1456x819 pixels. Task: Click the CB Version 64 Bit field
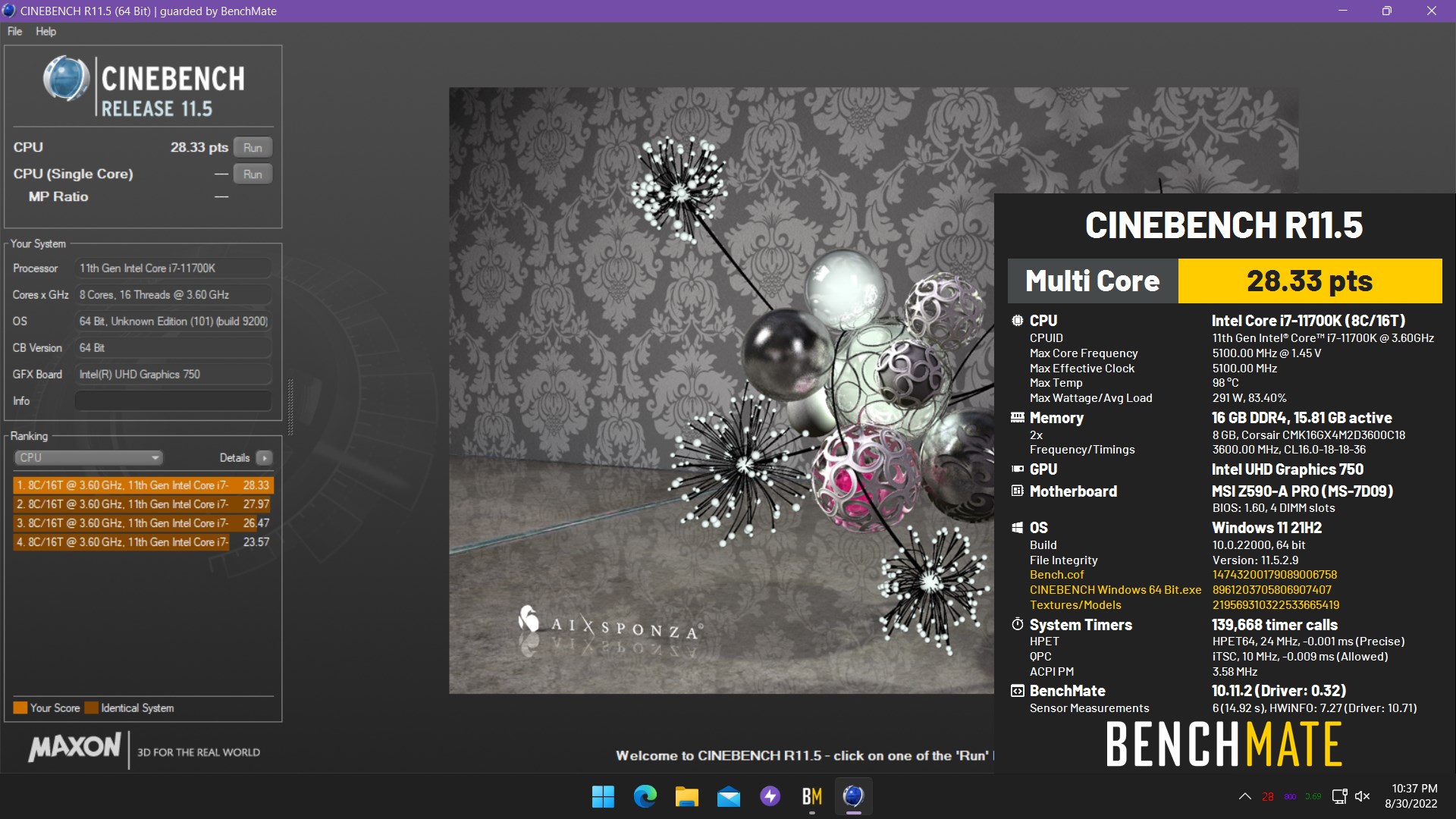[x=173, y=347]
